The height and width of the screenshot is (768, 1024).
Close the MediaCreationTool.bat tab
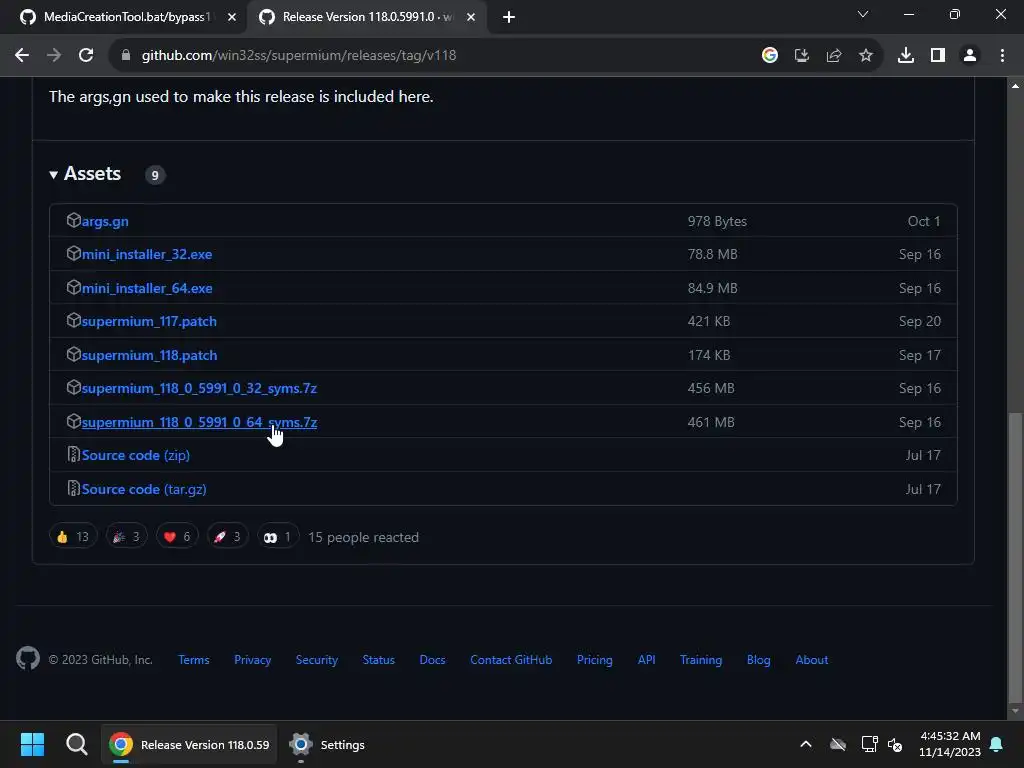(x=232, y=17)
